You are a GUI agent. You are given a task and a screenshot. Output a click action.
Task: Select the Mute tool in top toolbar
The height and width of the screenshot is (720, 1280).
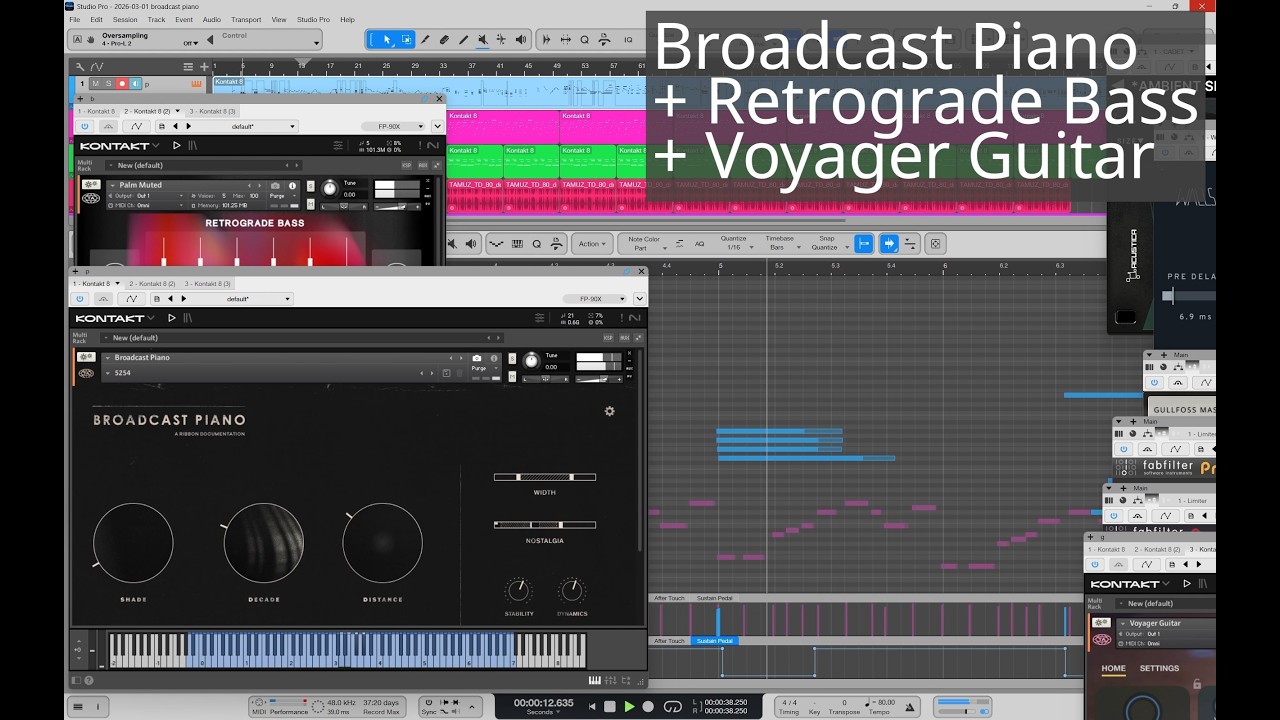(482, 40)
